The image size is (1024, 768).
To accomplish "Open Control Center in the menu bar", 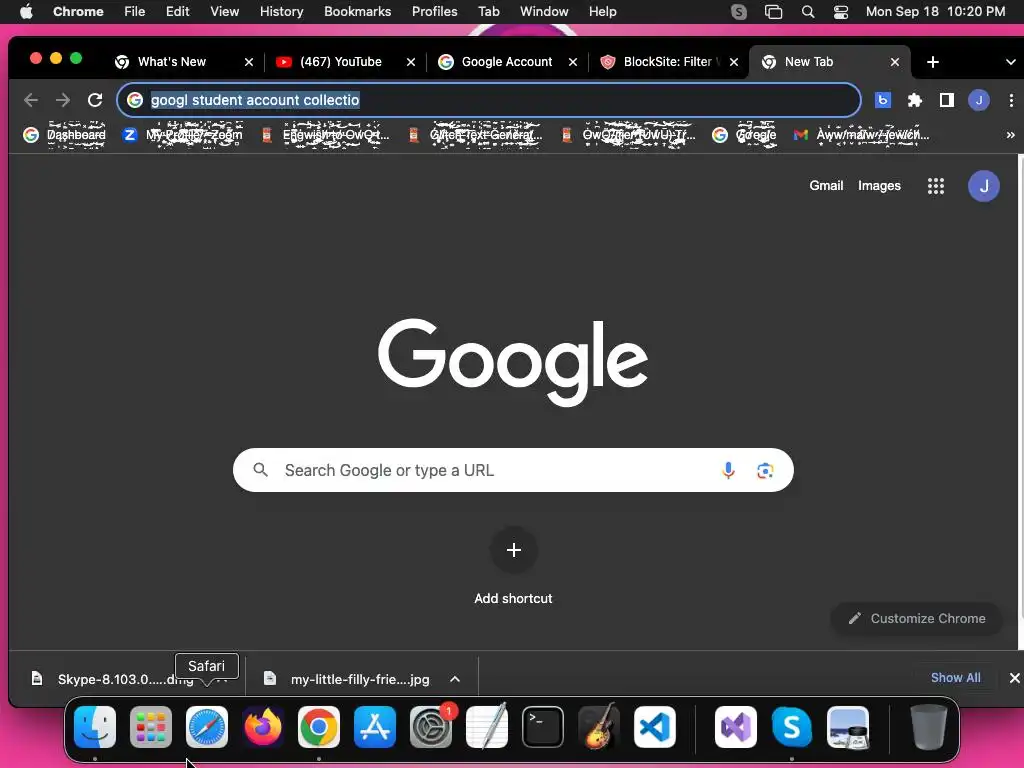I will coord(841,12).
